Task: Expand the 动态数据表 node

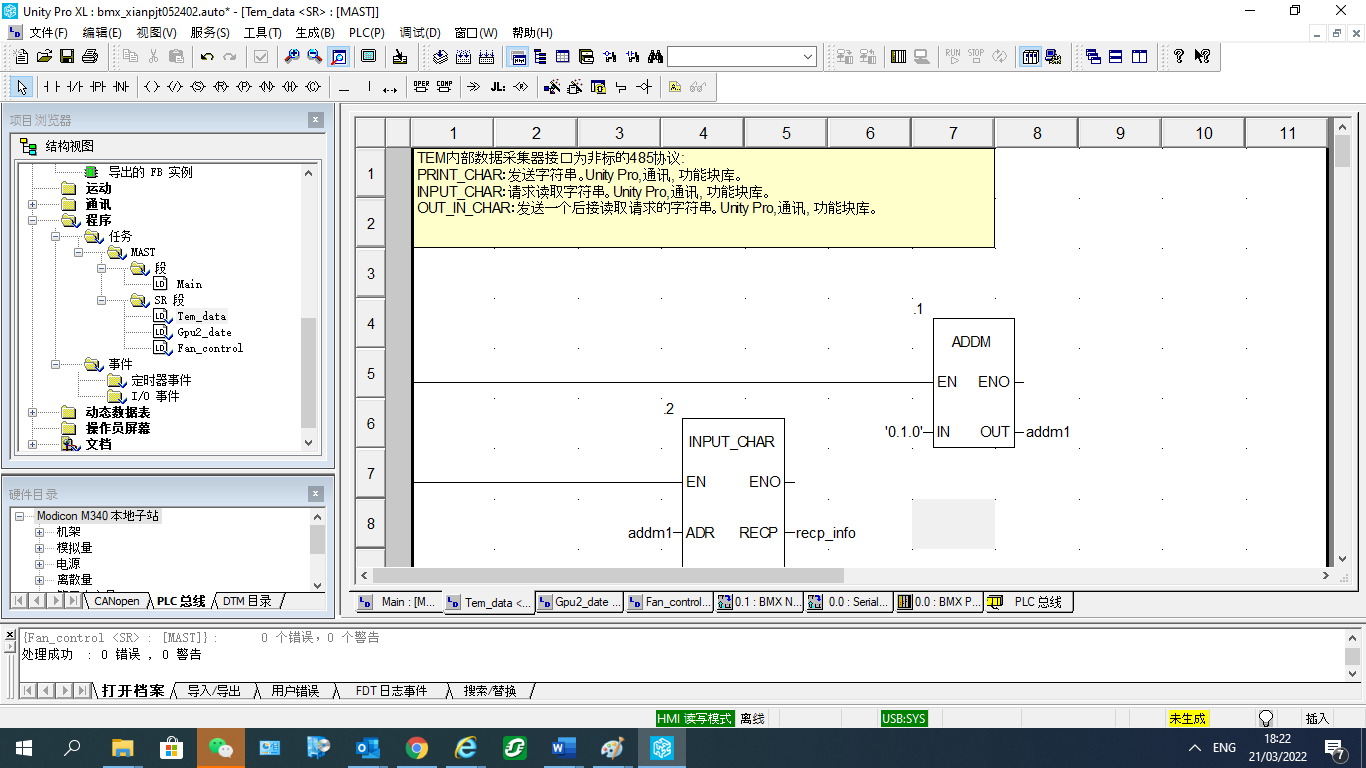Action: point(33,412)
